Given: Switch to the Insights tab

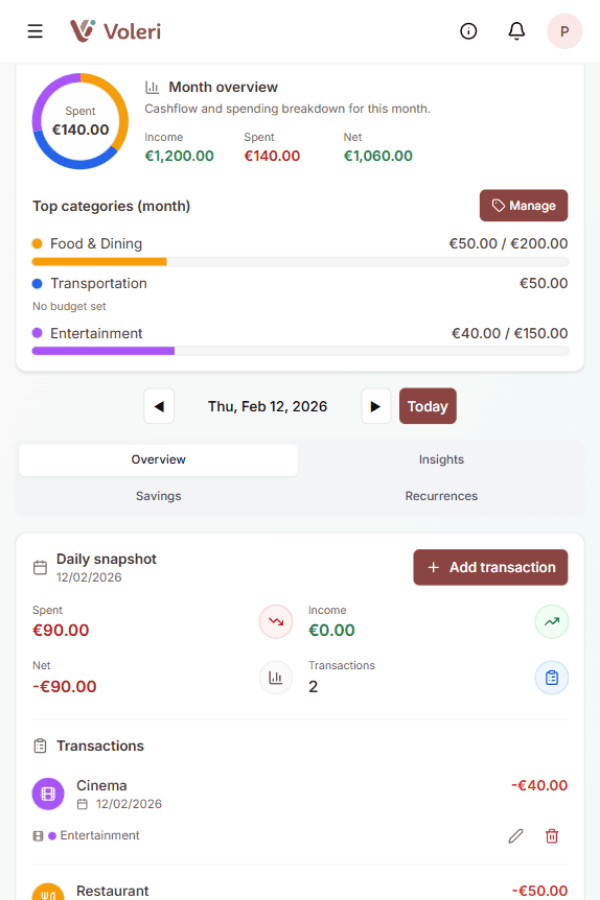Looking at the screenshot, I should [x=441, y=459].
